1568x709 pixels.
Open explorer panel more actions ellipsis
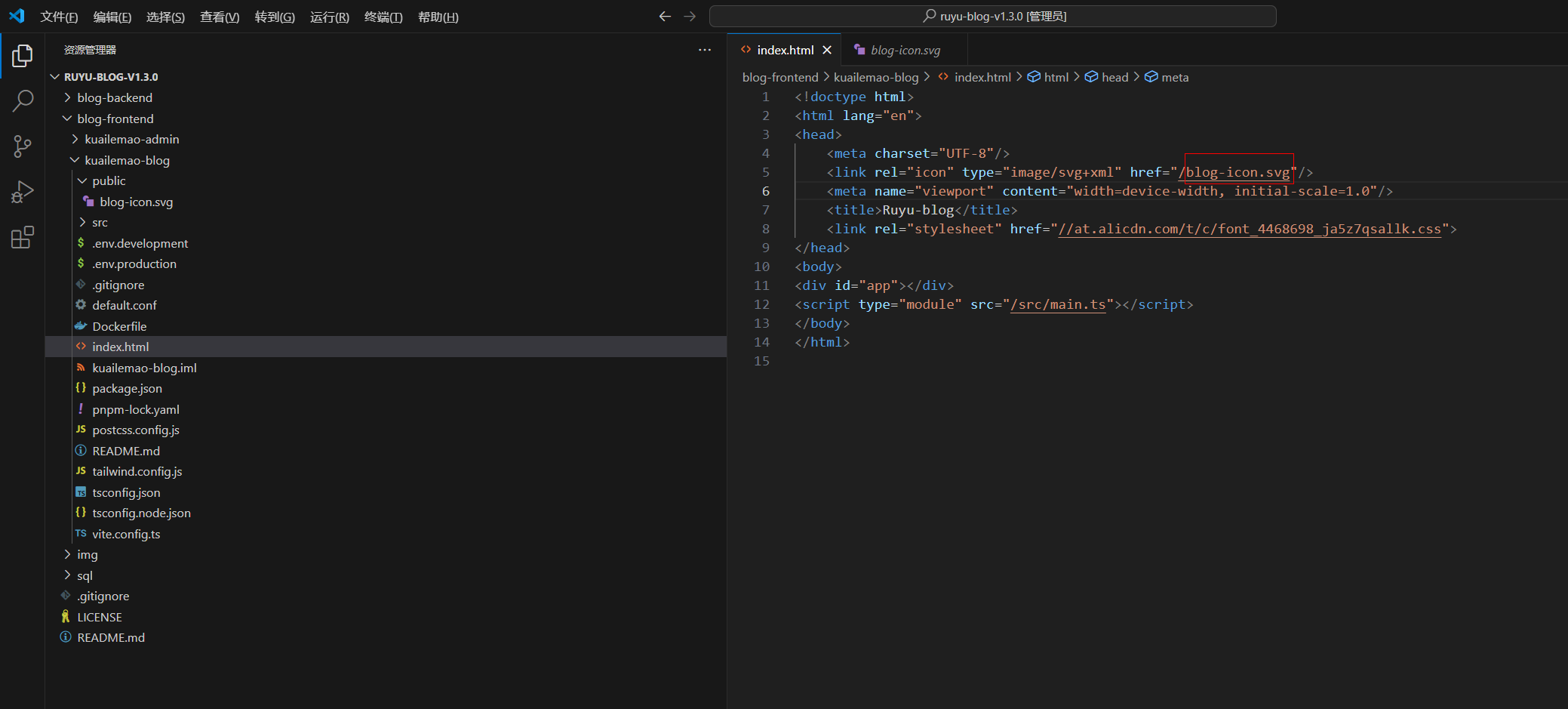coord(705,50)
